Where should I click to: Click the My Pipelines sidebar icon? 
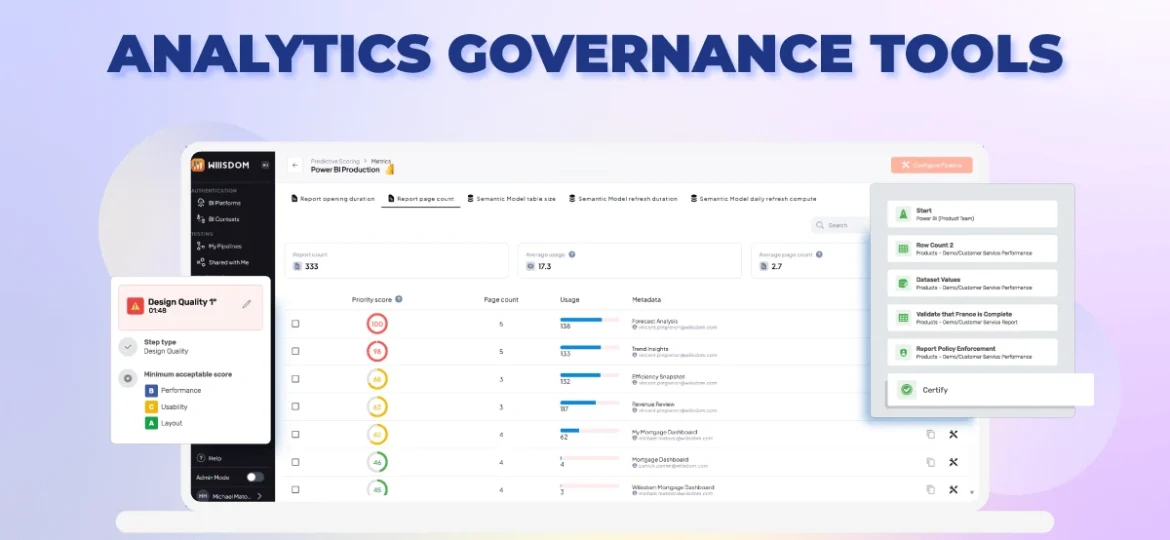[x=201, y=246]
